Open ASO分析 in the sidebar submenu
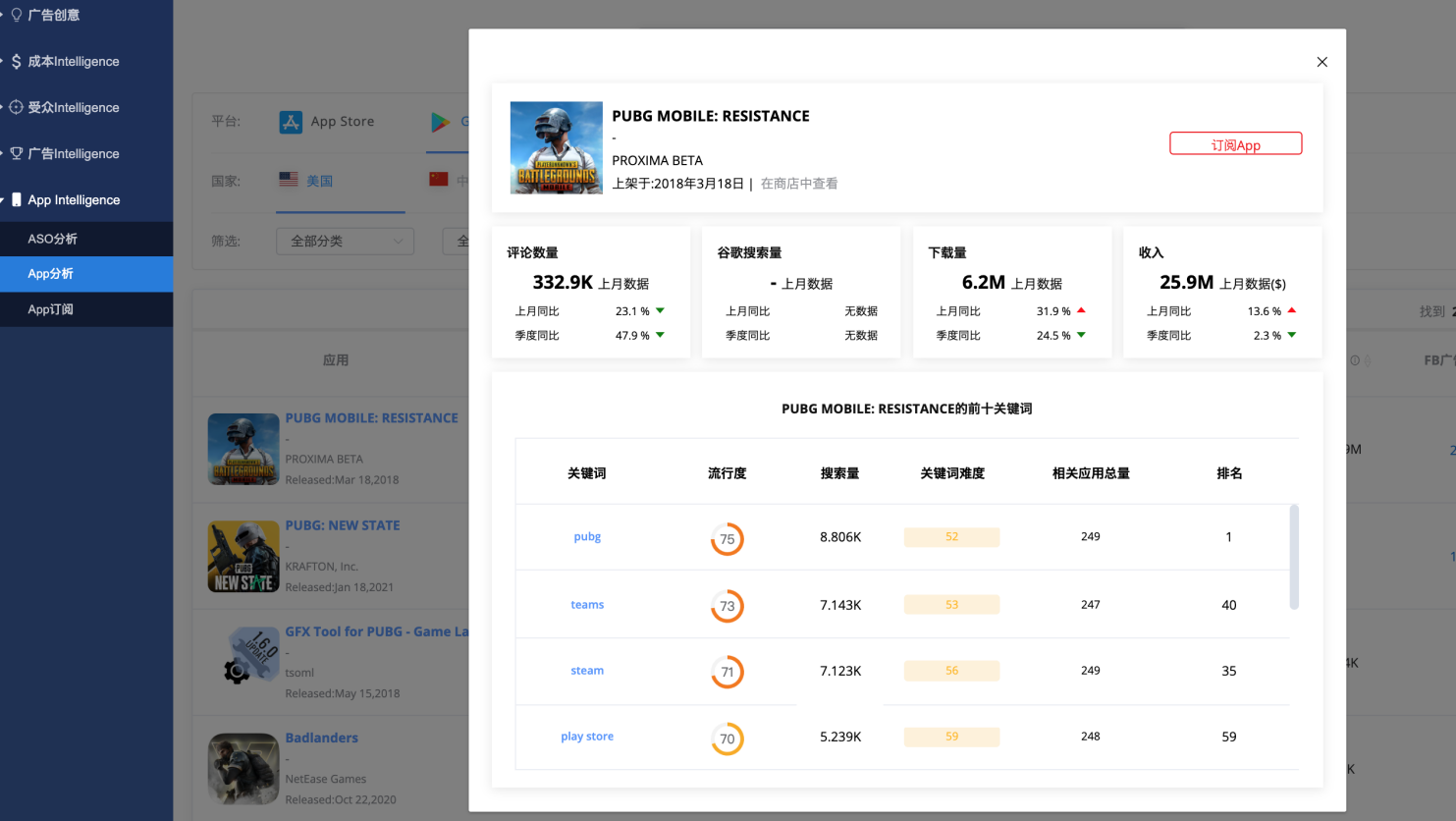This screenshot has width=1456, height=821. pyautogui.click(x=86, y=239)
